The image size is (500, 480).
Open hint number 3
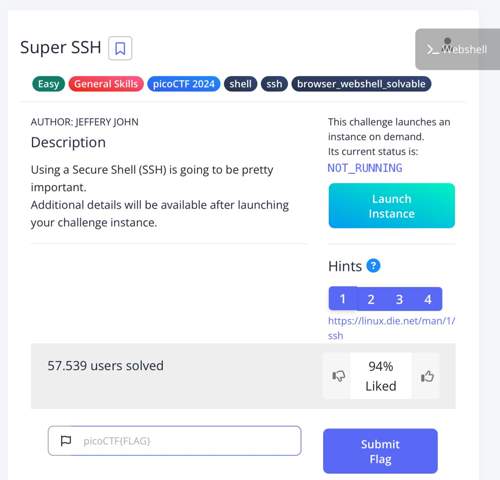coord(399,299)
